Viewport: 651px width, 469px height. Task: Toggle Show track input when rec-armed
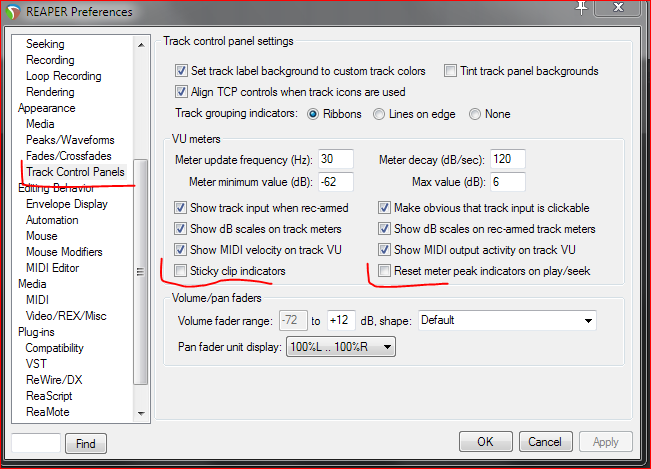(x=180, y=208)
